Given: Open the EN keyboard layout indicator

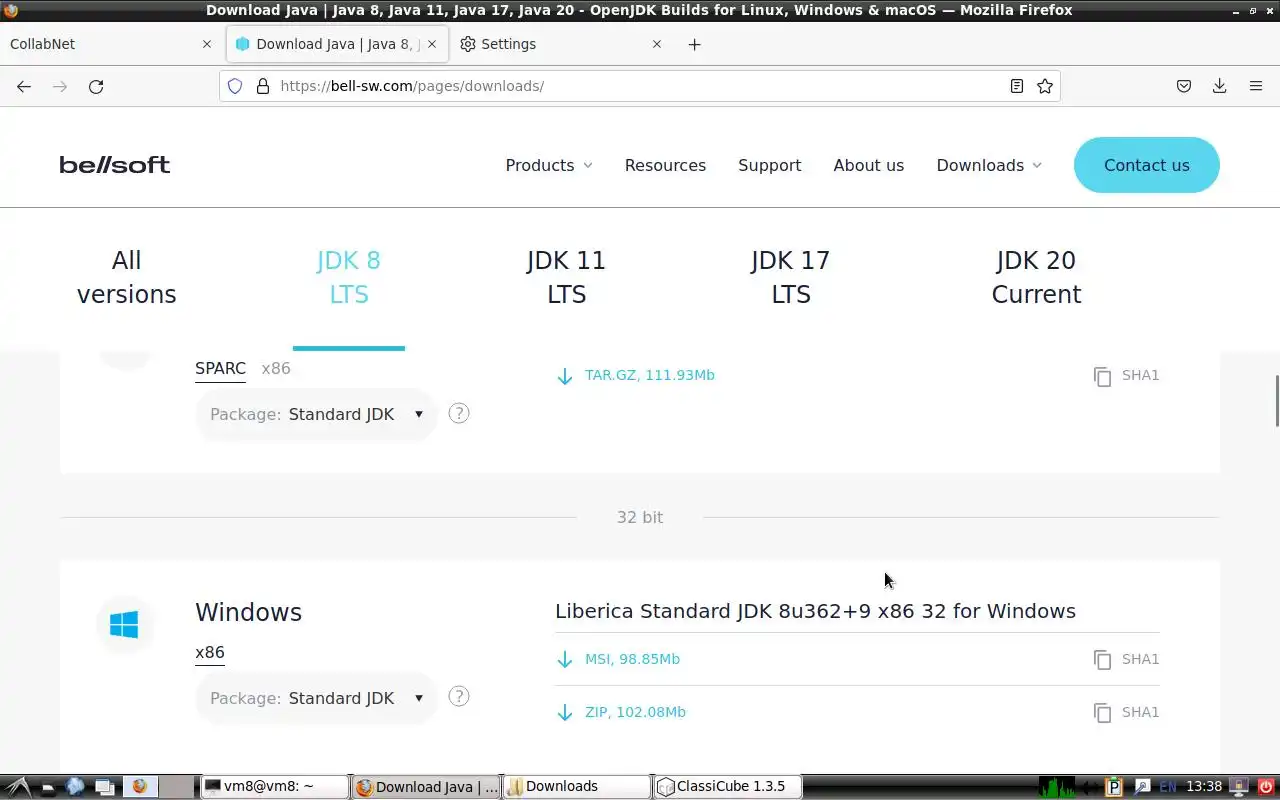Looking at the screenshot, I should (x=1168, y=787).
